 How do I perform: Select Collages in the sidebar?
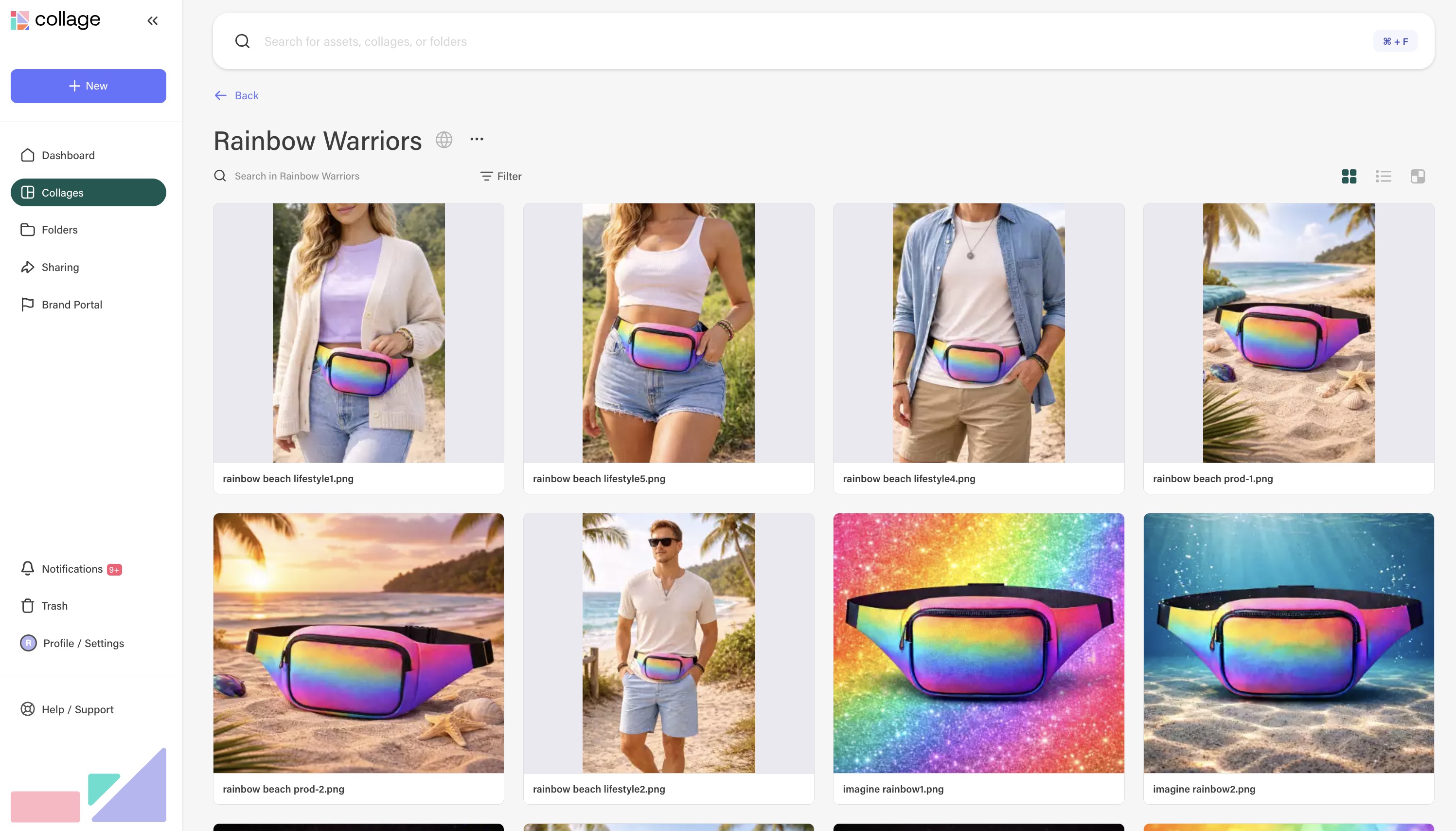89,192
